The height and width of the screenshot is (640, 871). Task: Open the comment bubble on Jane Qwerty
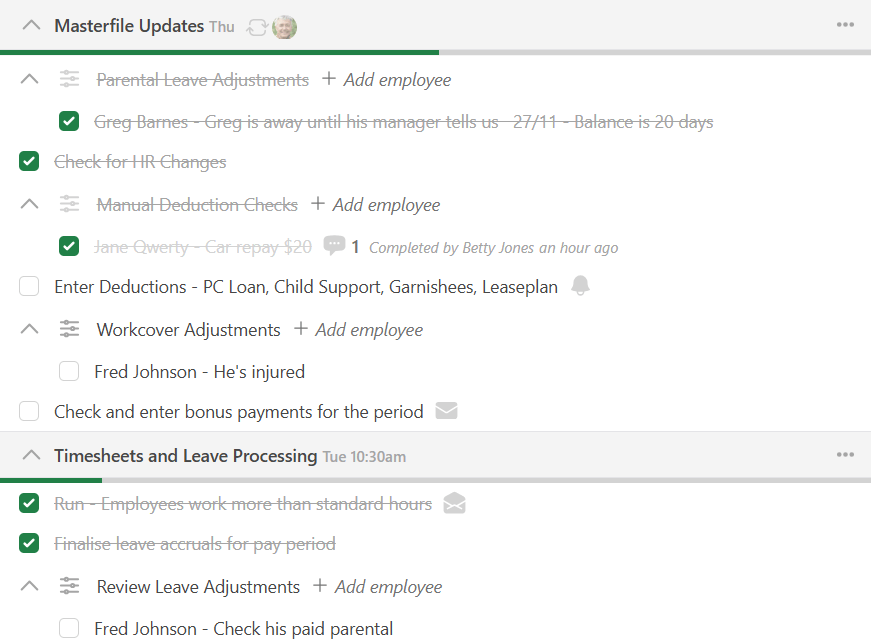tap(334, 246)
